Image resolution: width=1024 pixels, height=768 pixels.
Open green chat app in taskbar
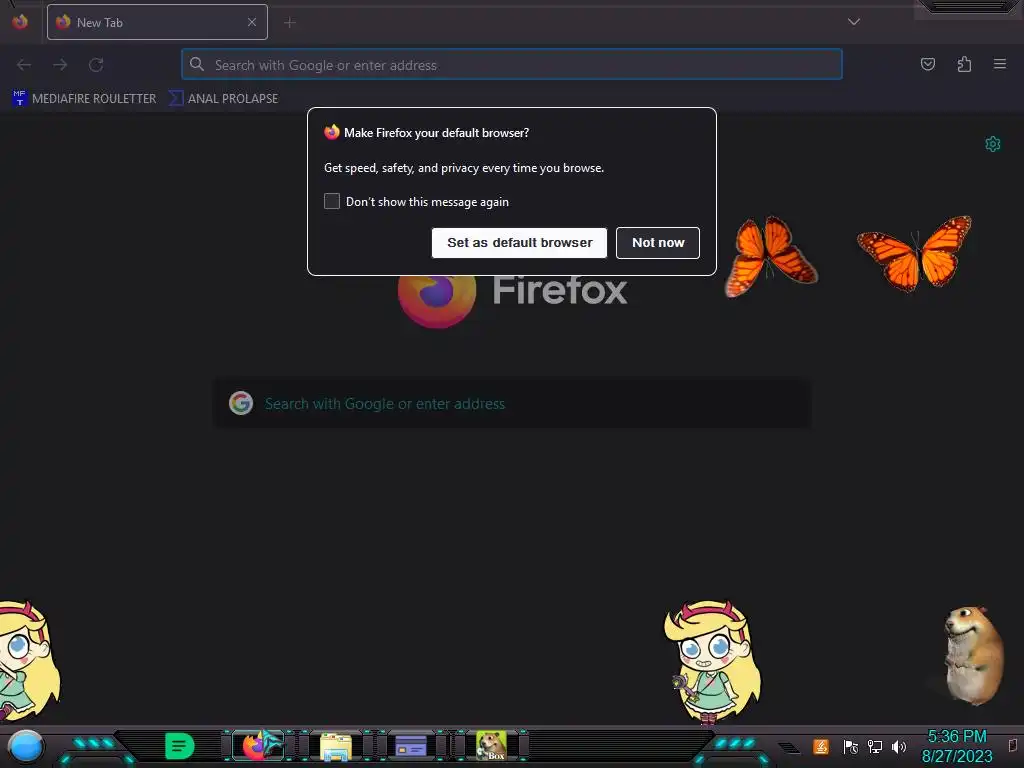pos(180,746)
